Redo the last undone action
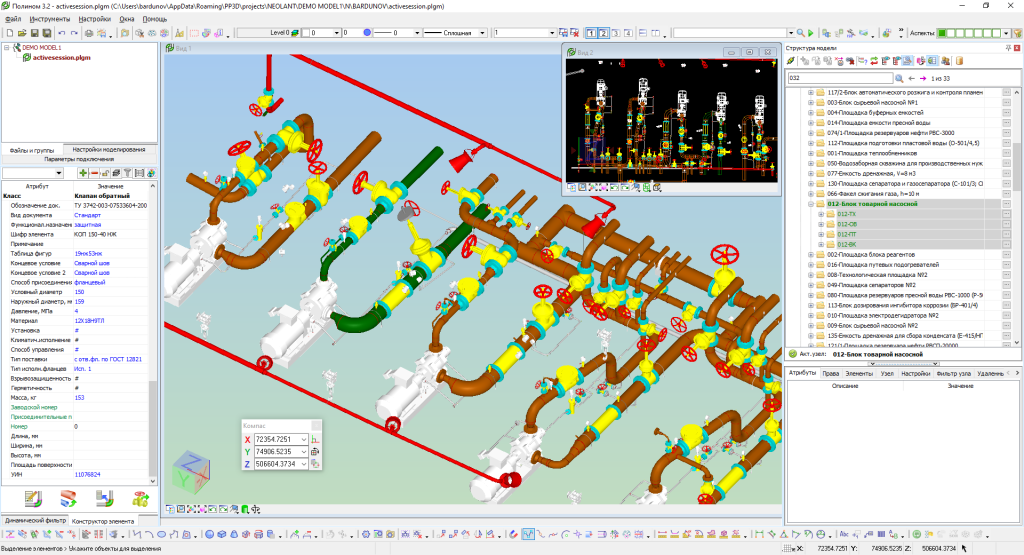The width and height of the screenshot is (1024, 555). pos(74,33)
